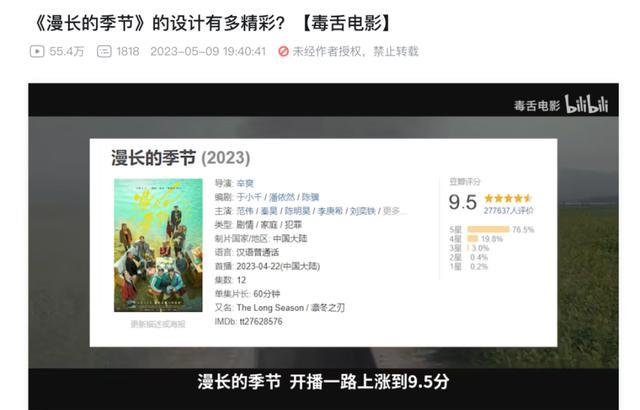Image resolution: width=640 pixels, height=410 pixels.
Task: Click the five-star rating icons
Action: point(508,198)
